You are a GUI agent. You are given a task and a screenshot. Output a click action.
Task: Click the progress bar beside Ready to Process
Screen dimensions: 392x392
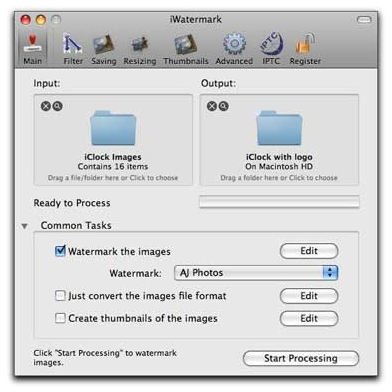pos(279,202)
